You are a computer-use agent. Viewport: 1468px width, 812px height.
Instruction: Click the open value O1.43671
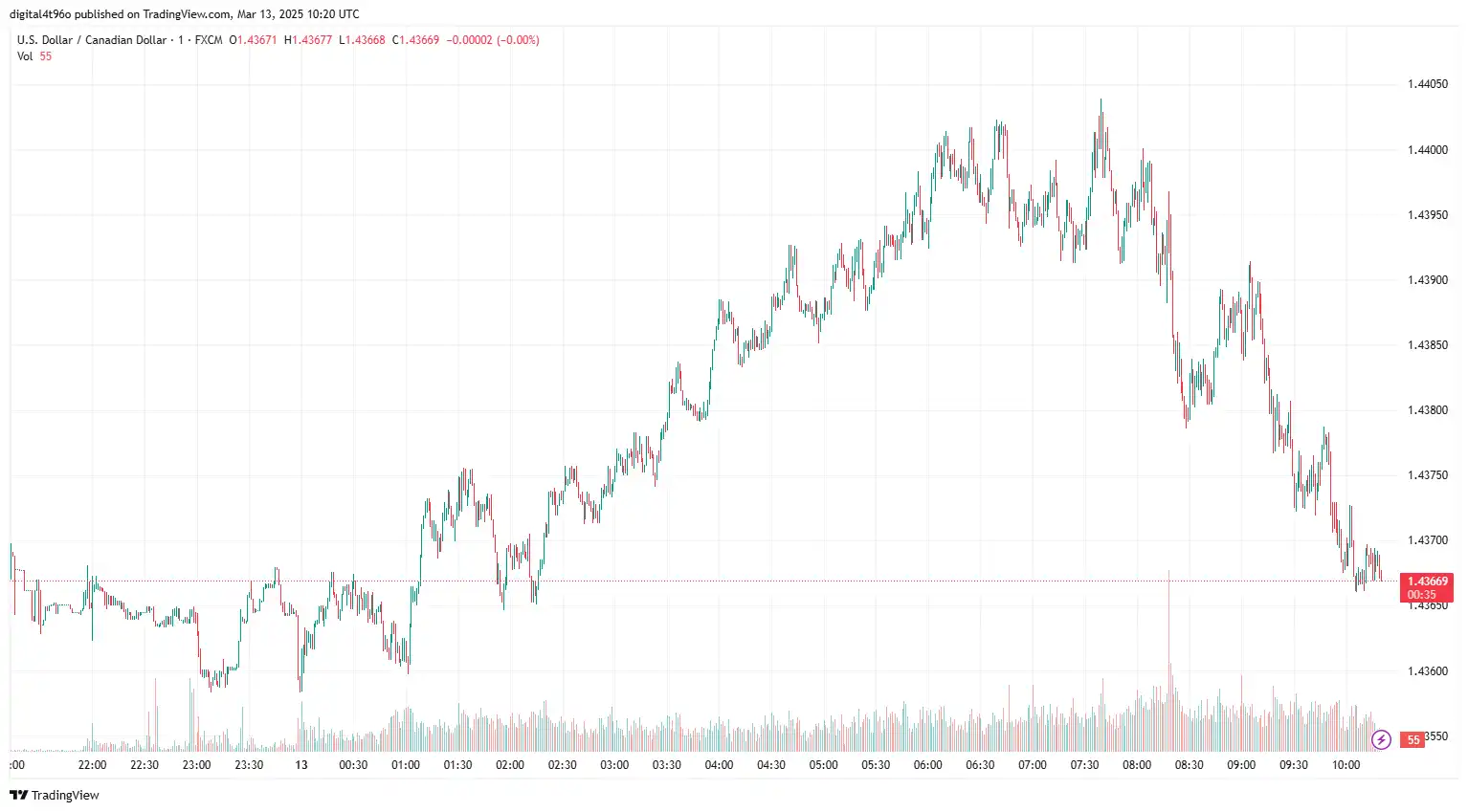253,40
